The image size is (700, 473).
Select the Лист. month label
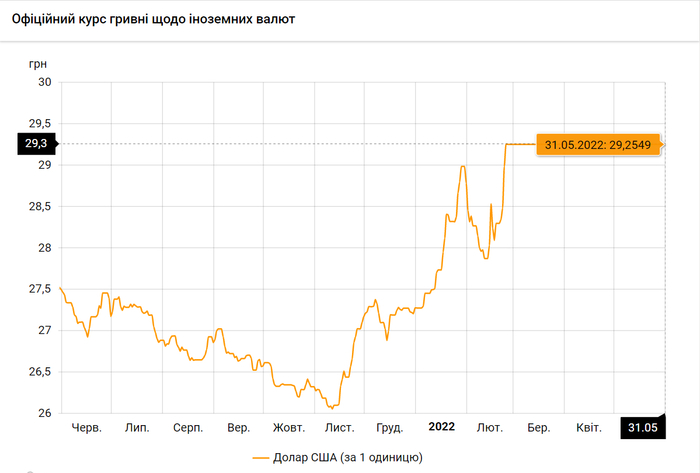click(339, 427)
